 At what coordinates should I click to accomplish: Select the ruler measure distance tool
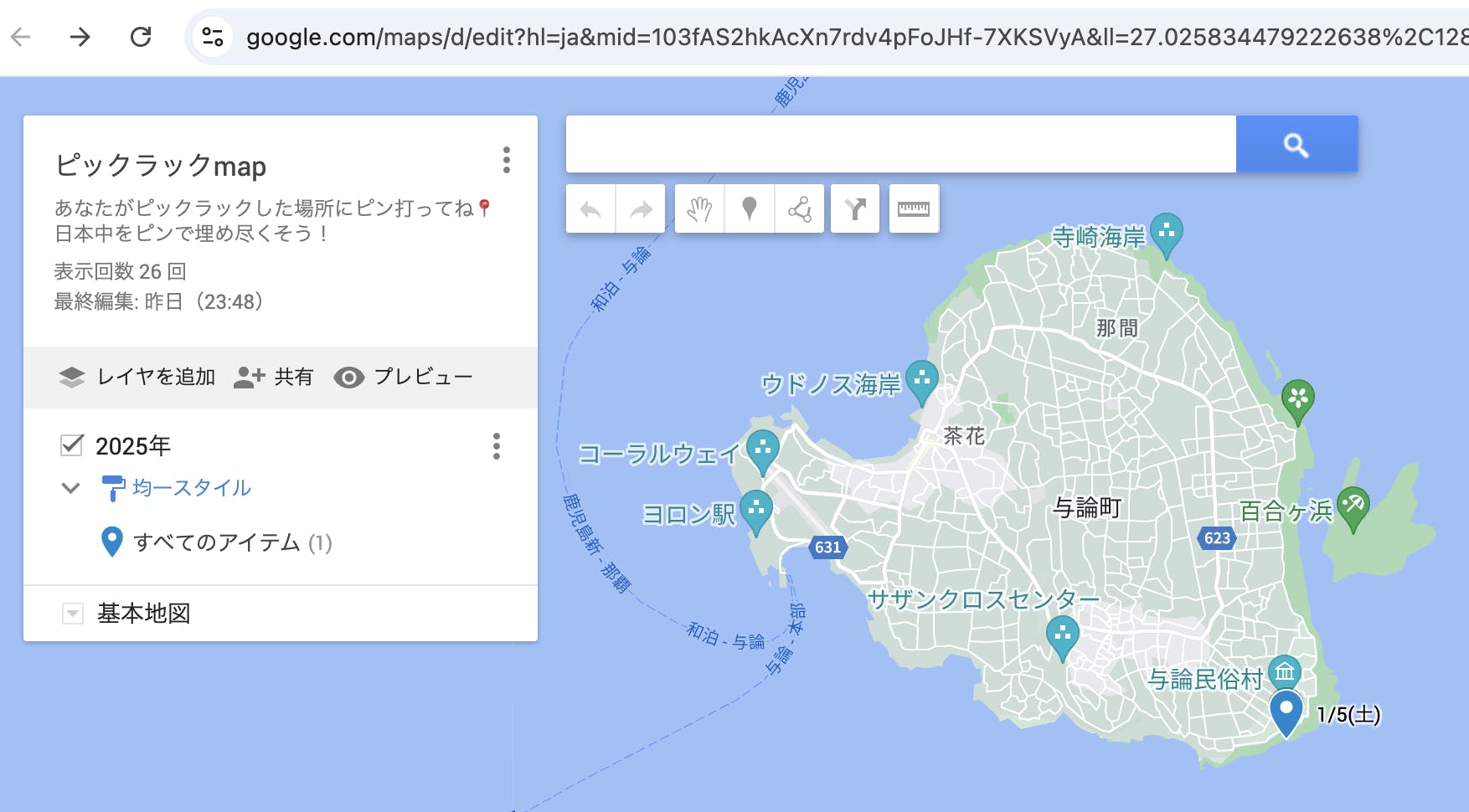point(914,209)
